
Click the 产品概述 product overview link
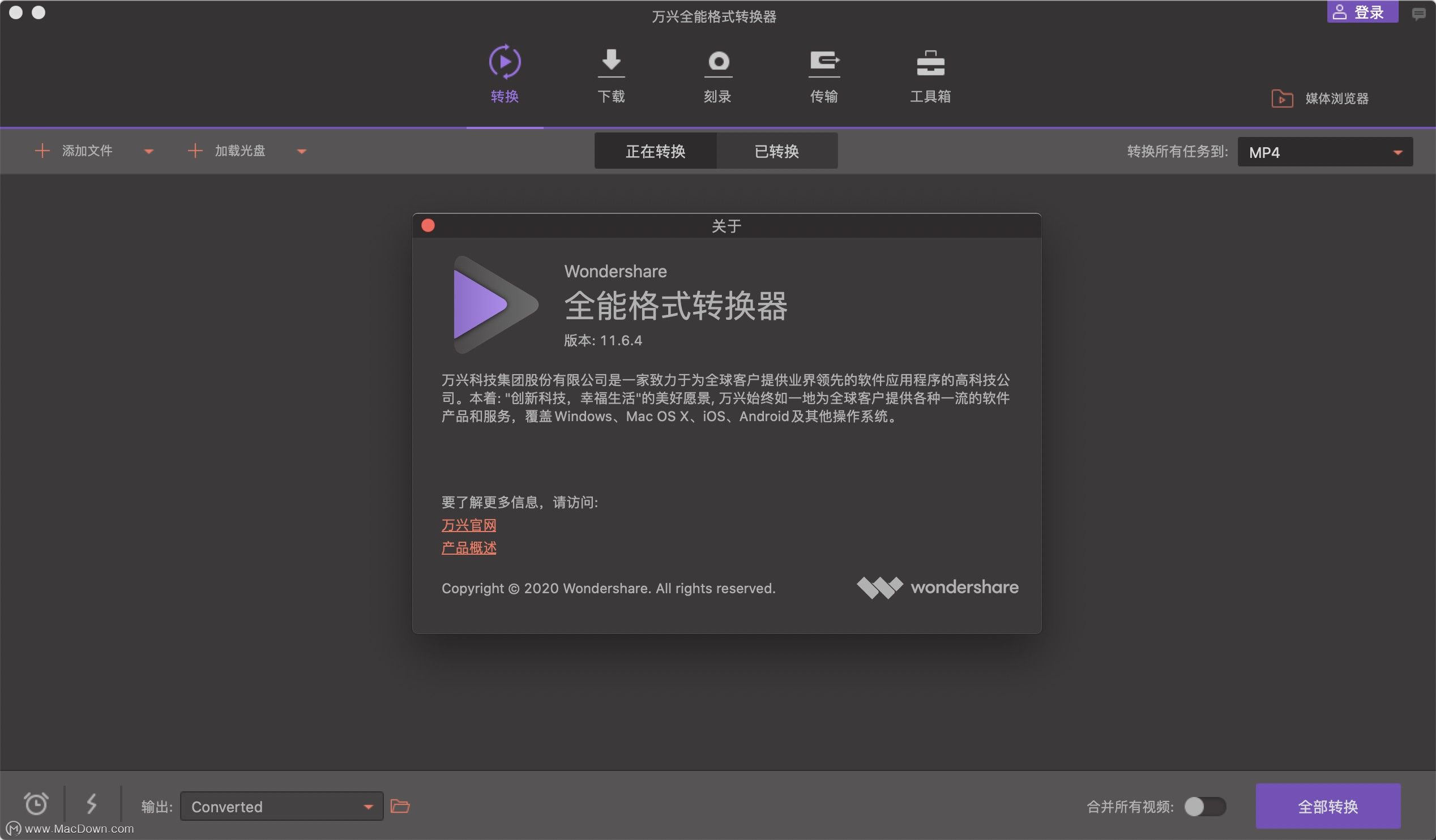click(x=468, y=547)
